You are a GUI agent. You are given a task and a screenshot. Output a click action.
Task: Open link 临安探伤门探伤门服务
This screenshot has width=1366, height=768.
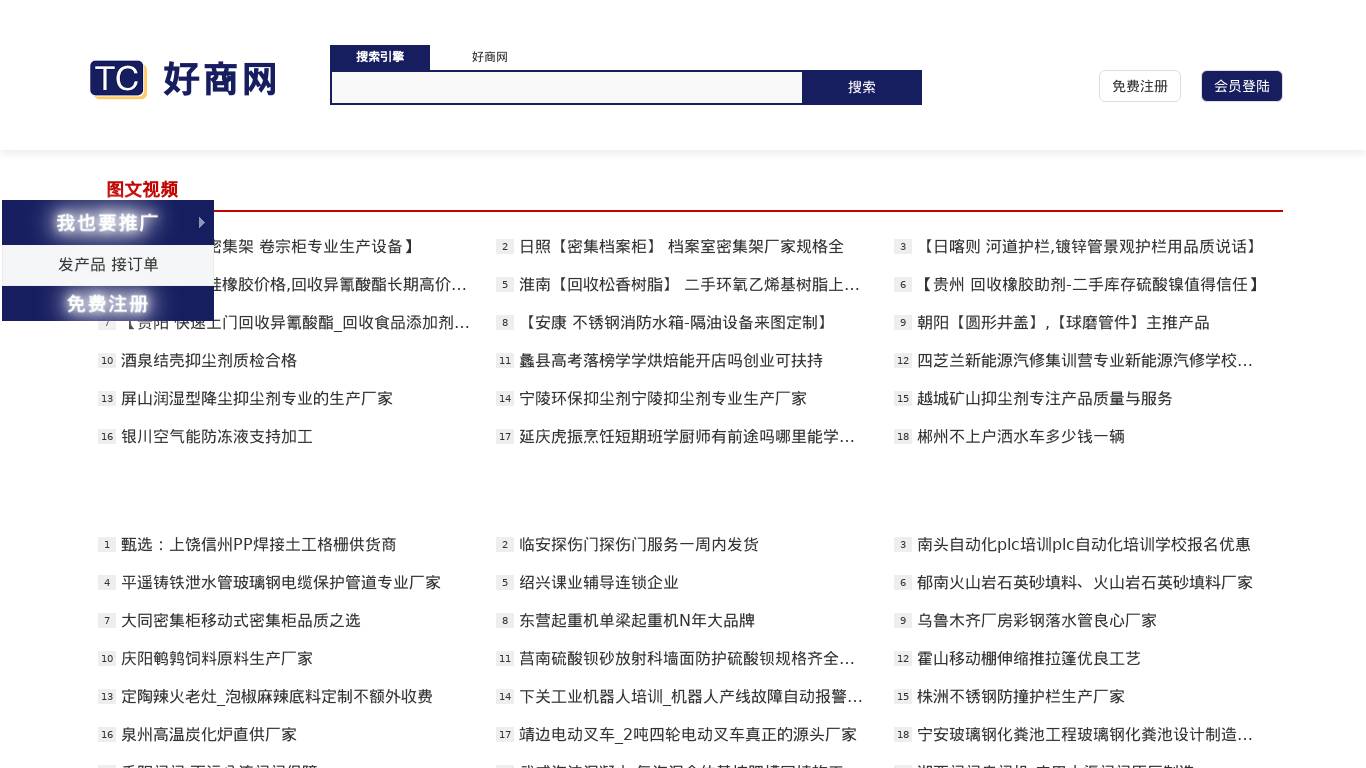click(639, 545)
